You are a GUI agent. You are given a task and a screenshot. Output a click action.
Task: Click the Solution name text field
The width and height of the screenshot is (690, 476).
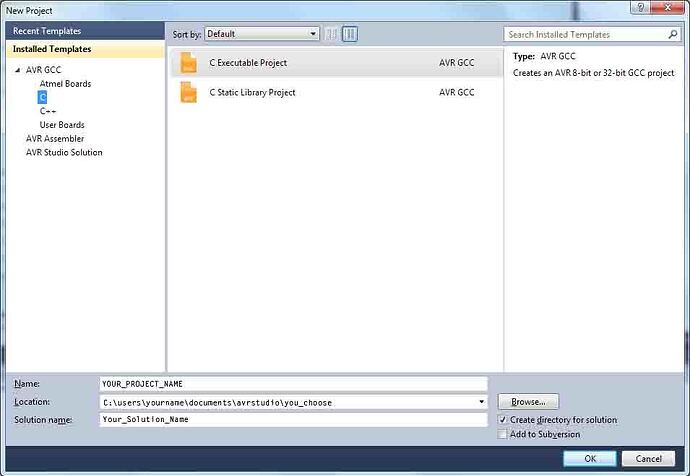point(292,420)
